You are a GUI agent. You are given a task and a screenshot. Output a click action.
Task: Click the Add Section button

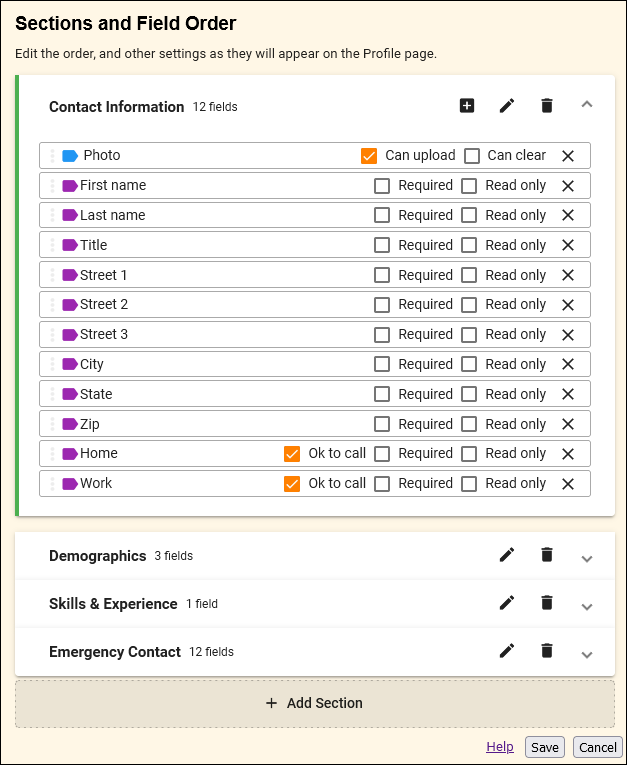[315, 703]
